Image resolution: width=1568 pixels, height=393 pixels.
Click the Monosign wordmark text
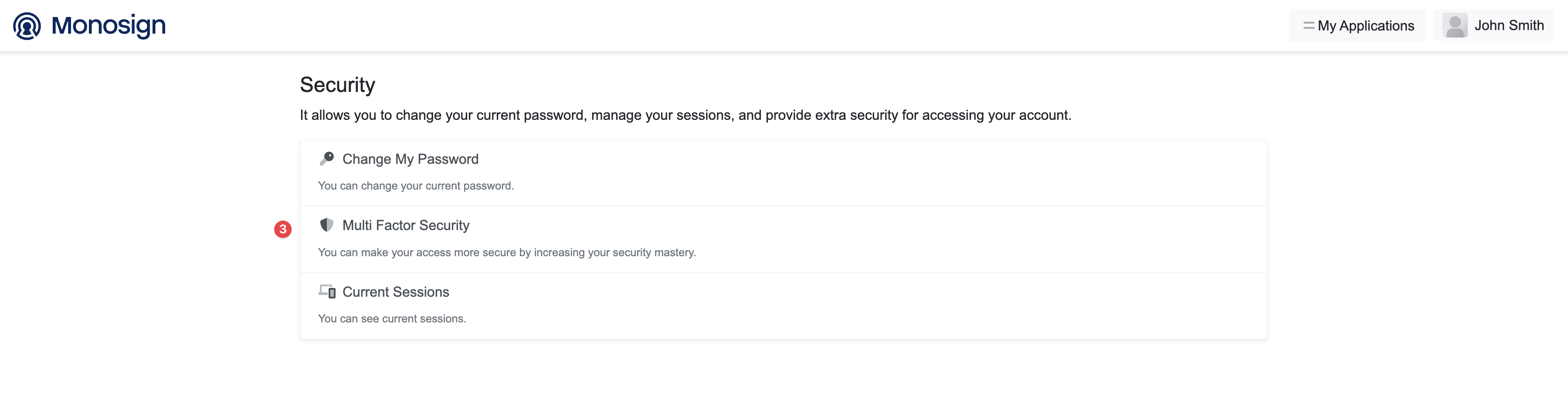pyautogui.click(x=109, y=26)
